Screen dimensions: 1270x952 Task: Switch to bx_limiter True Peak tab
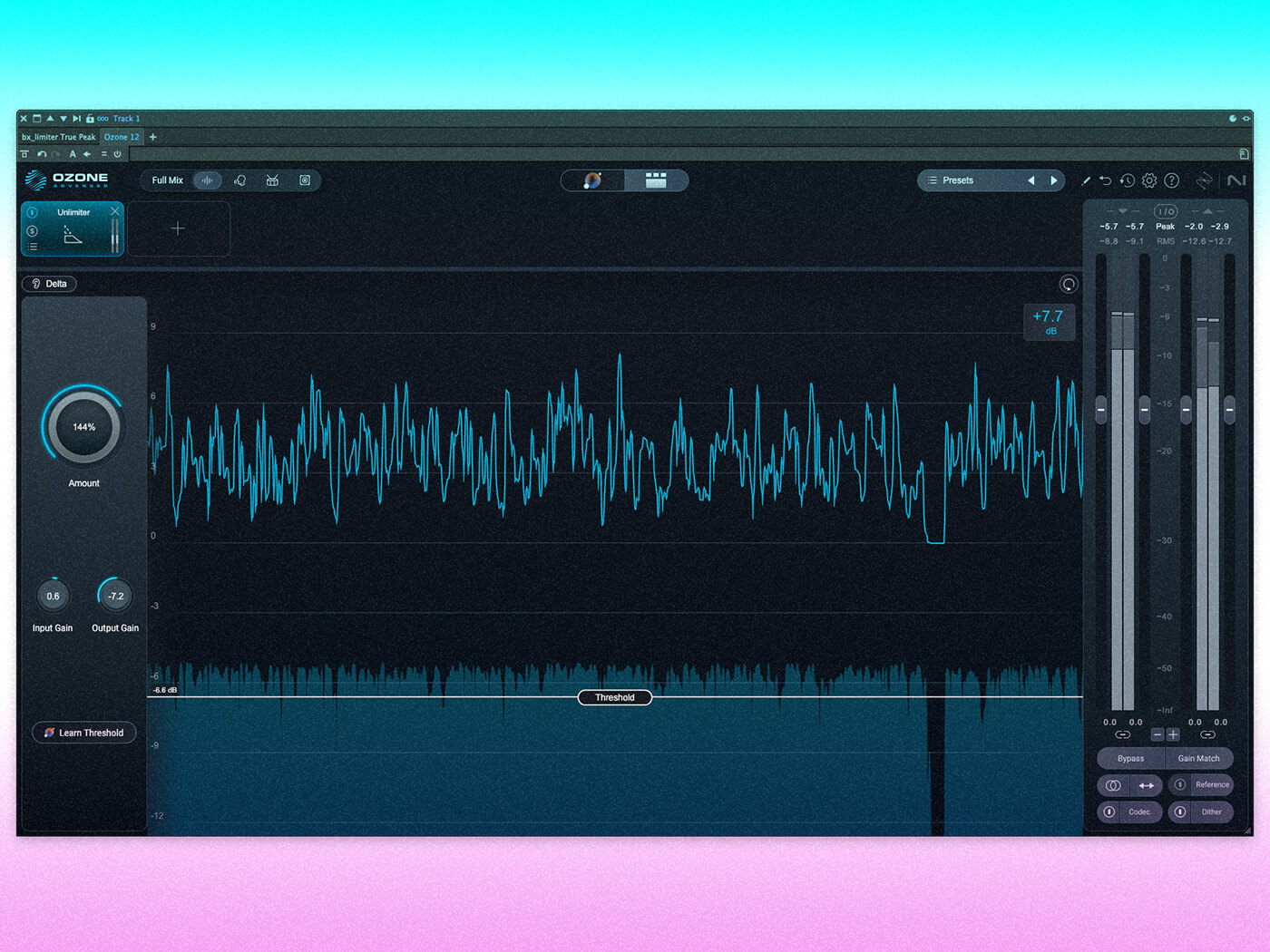point(59,137)
